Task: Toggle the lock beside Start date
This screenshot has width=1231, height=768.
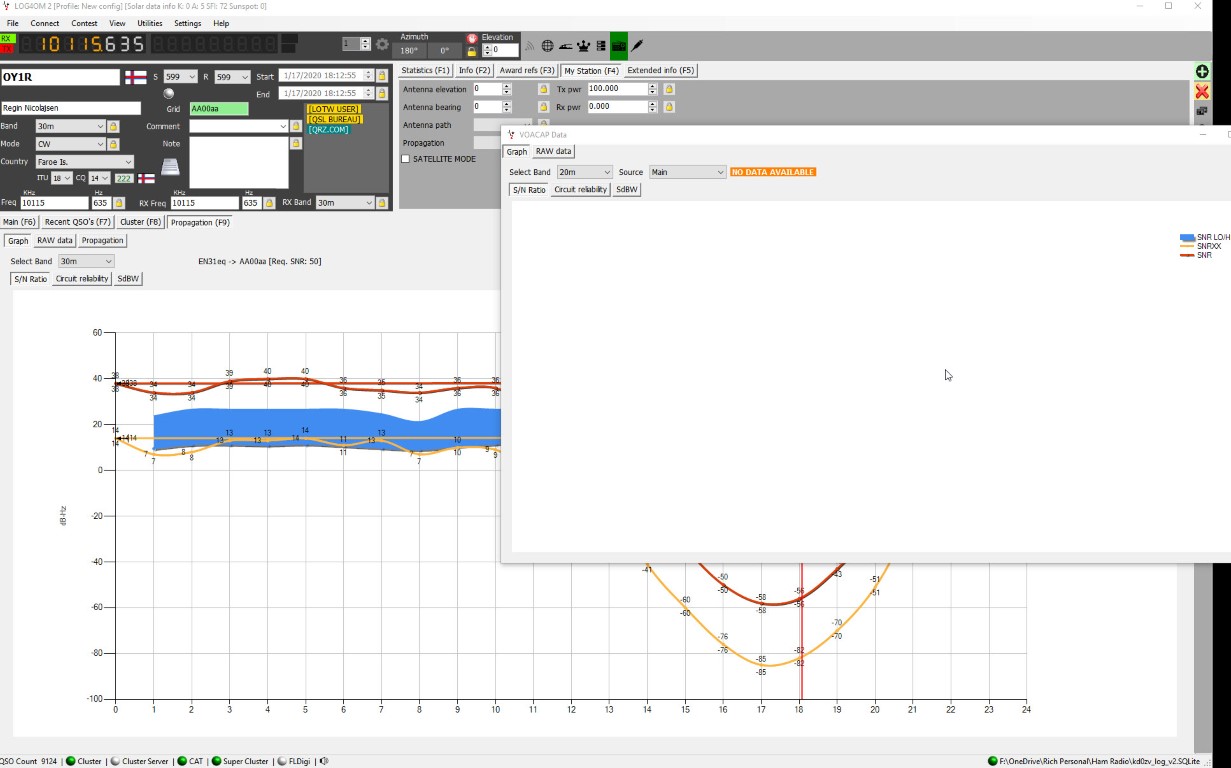Action: pos(382,76)
